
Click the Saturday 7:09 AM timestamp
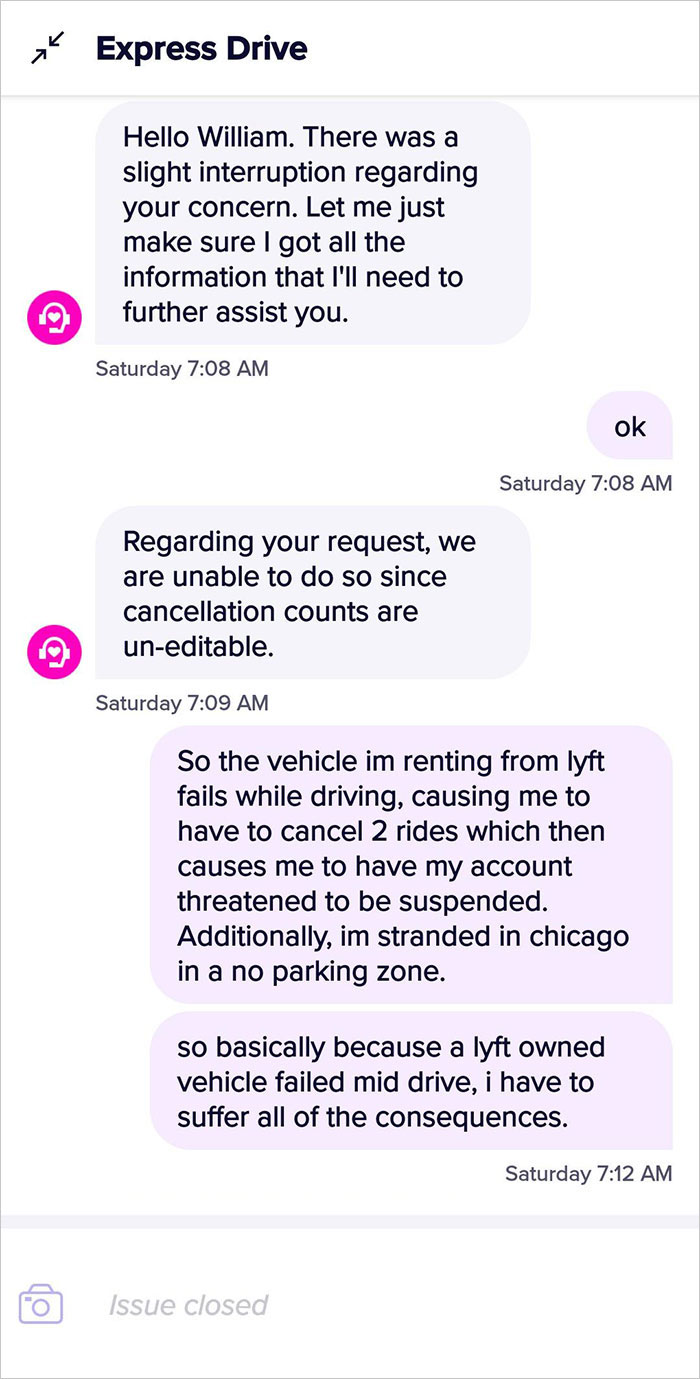tap(181, 702)
